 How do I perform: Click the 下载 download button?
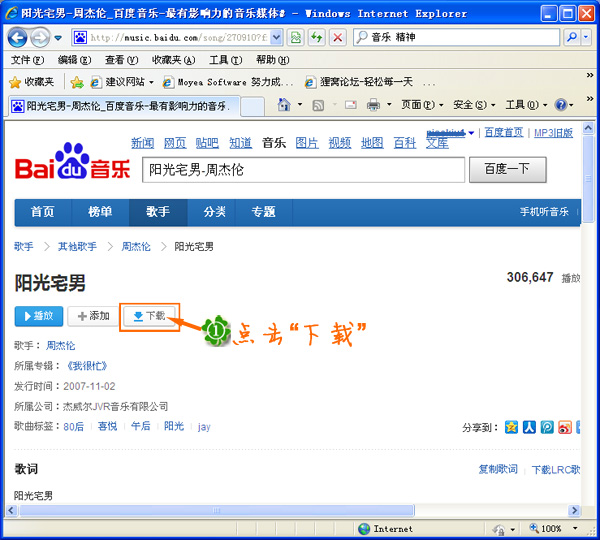pos(149,316)
